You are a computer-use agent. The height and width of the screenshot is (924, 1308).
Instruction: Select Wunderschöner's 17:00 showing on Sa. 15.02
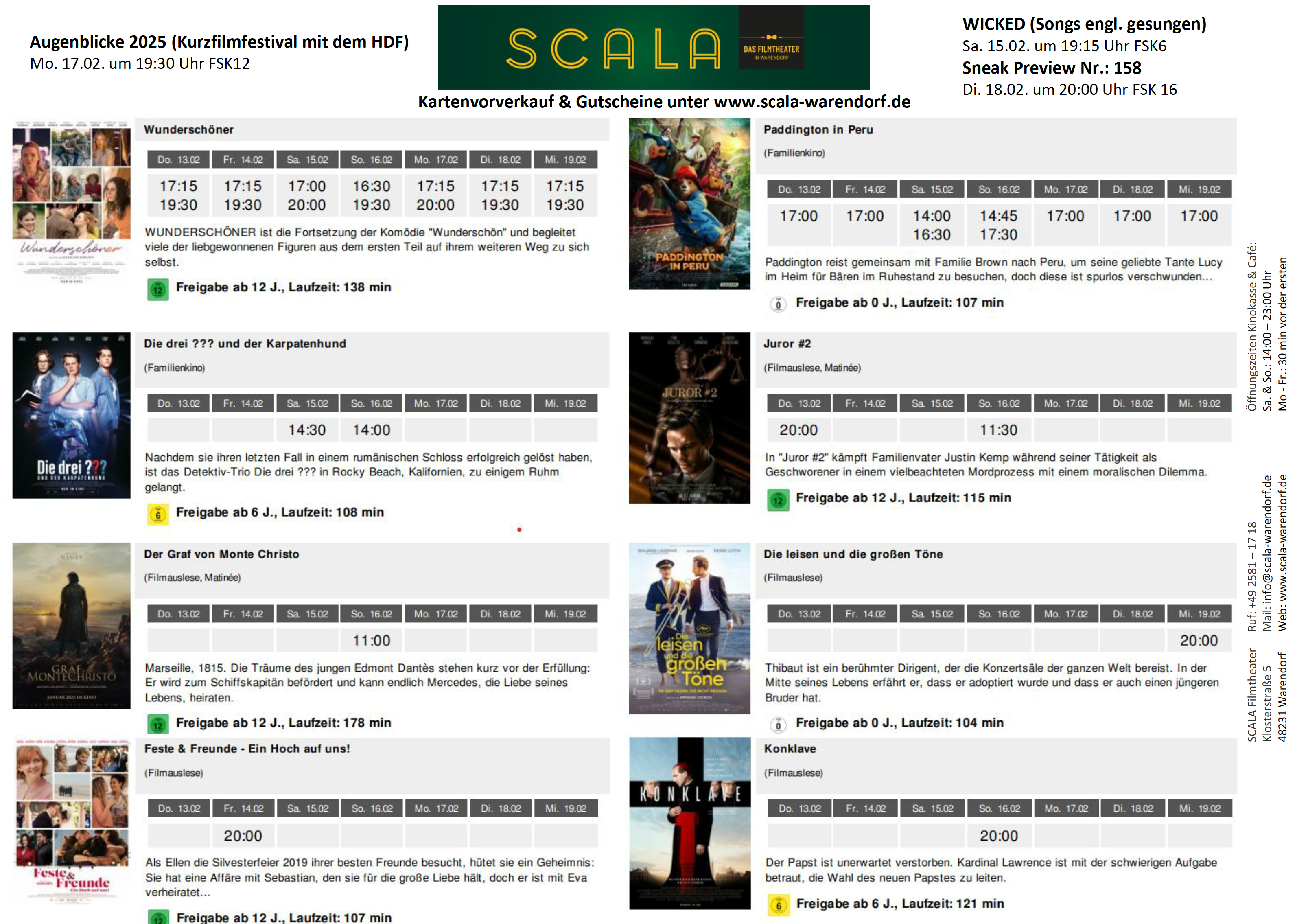[x=307, y=187]
